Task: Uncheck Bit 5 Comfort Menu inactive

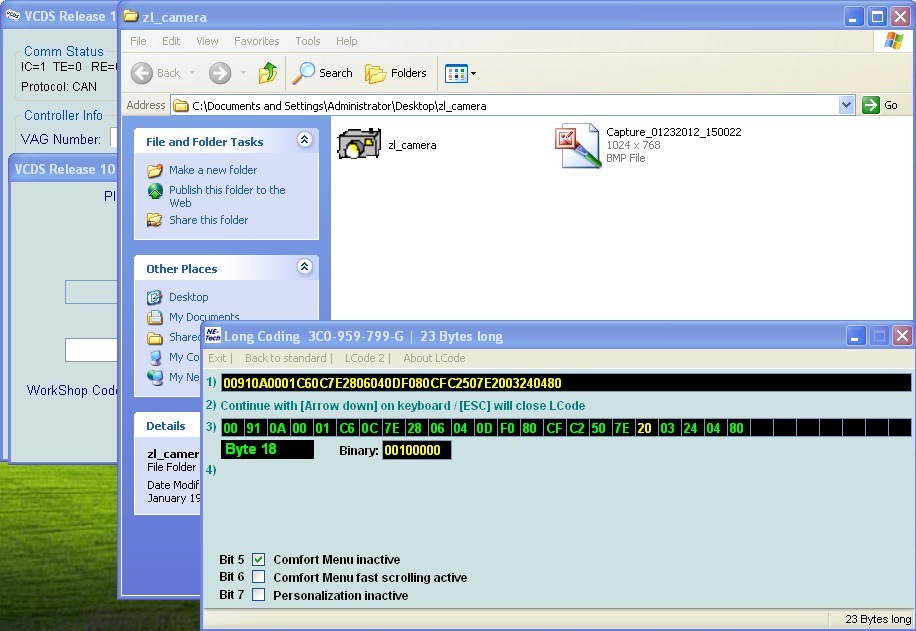Action: (x=258, y=559)
